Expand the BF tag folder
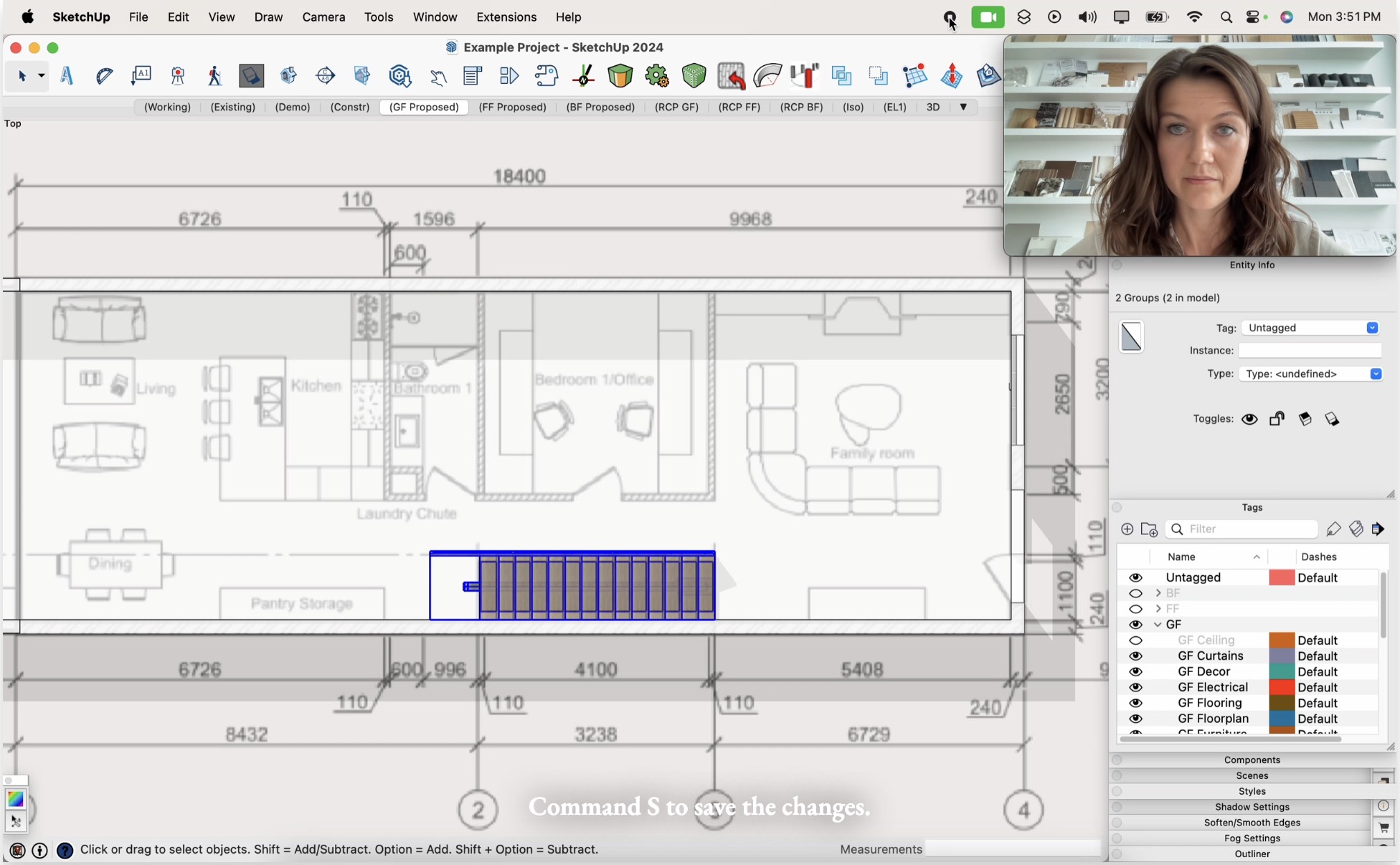This screenshot has width=1400, height=865. pos(1158,593)
